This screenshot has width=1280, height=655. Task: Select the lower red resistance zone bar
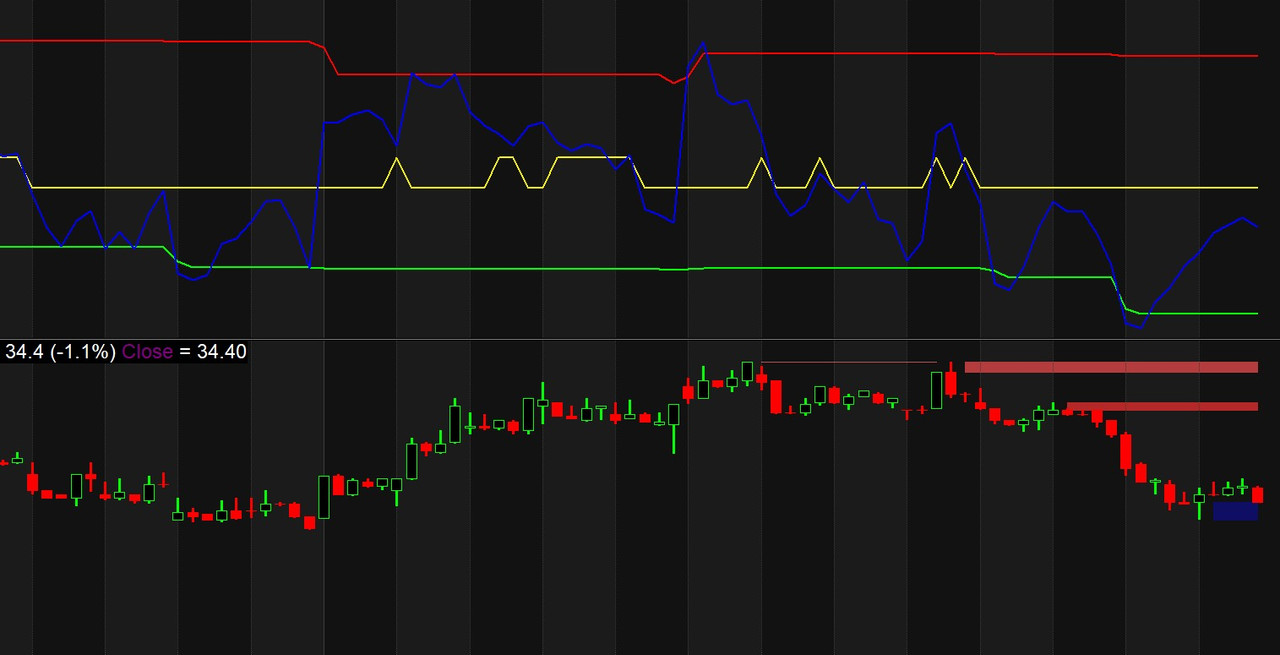tap(1162, 406)
